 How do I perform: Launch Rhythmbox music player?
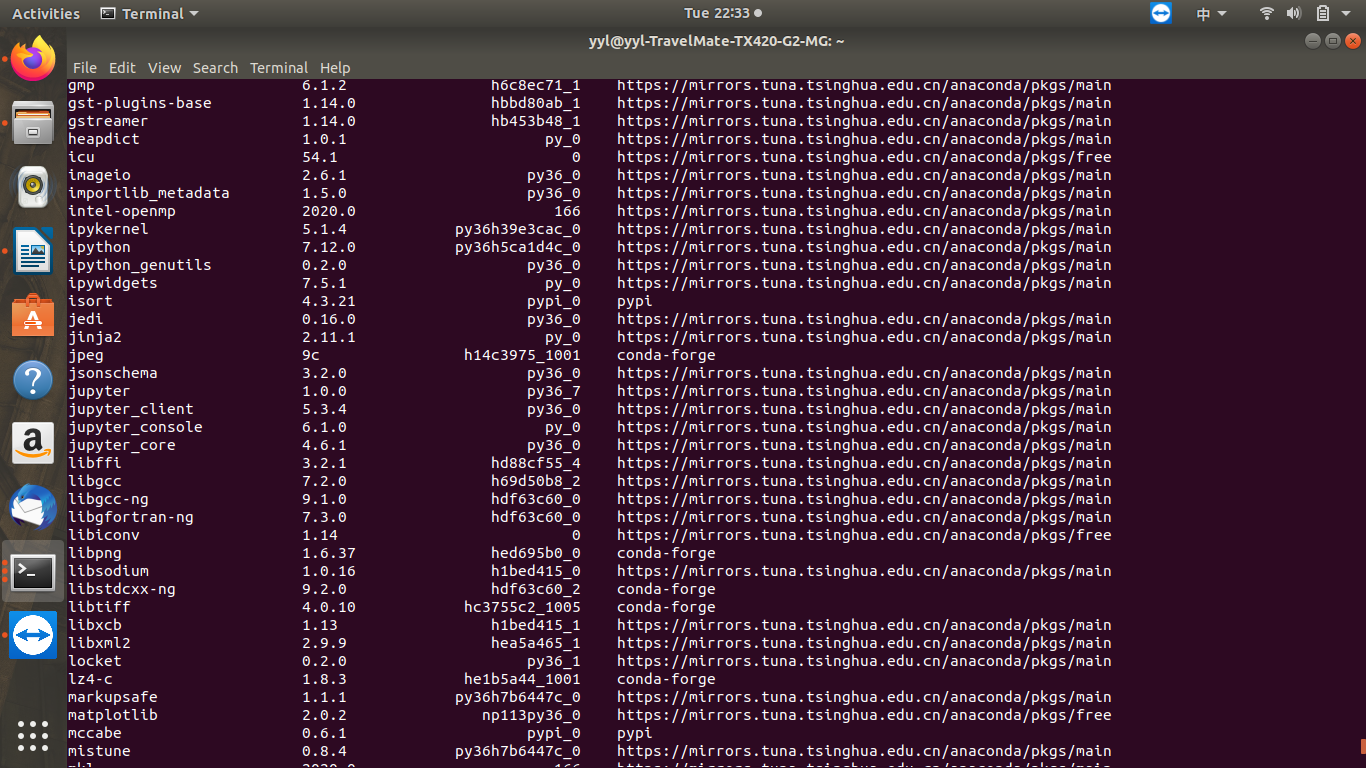tap(33, 187)
